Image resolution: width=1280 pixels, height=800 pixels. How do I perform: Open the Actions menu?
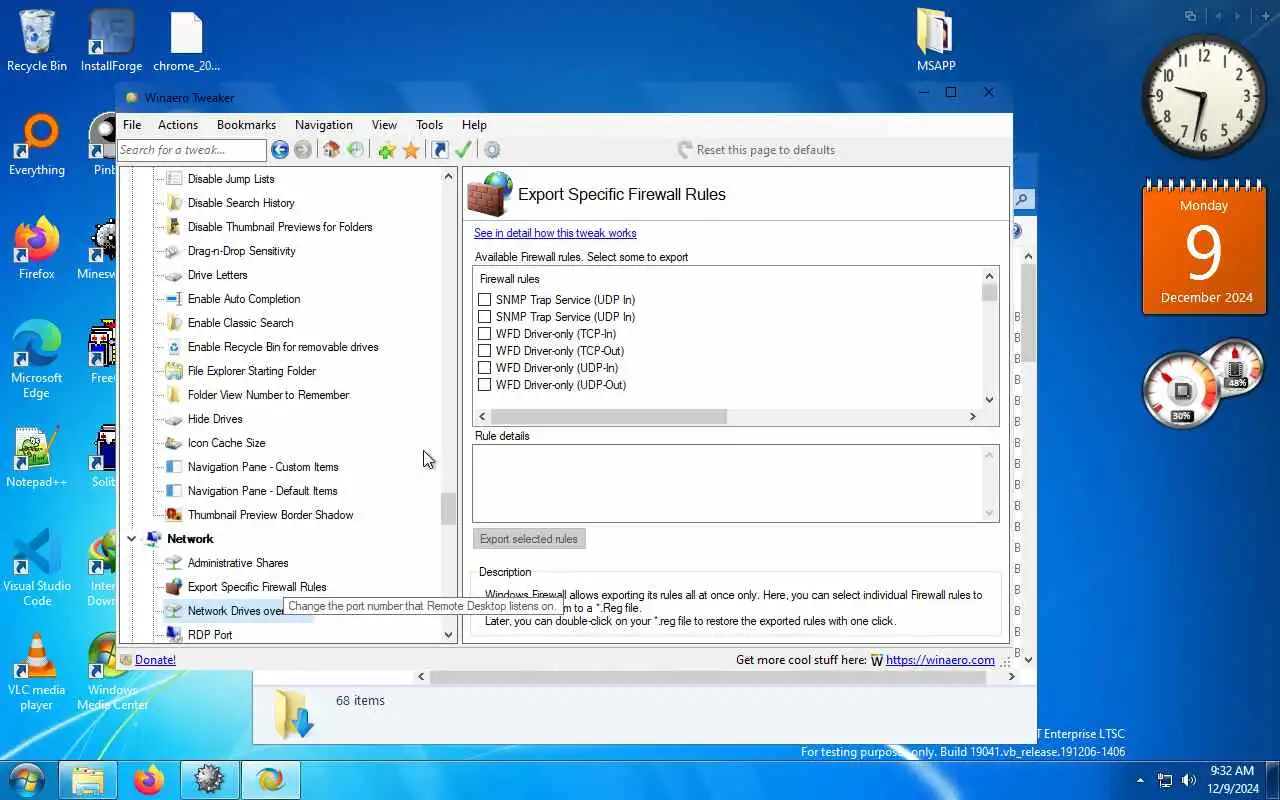[178, 125]
